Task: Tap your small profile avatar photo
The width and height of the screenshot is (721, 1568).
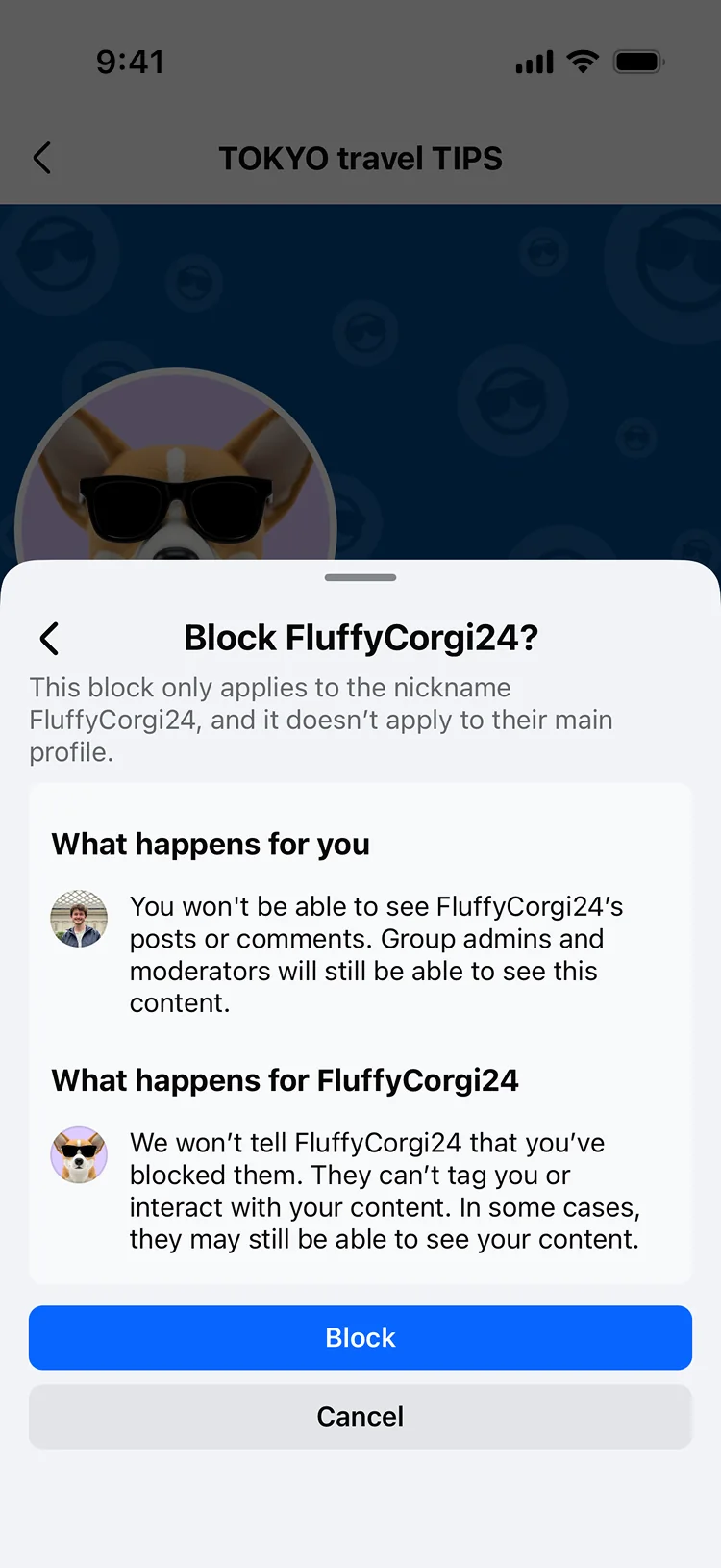Action: point(79,919)
